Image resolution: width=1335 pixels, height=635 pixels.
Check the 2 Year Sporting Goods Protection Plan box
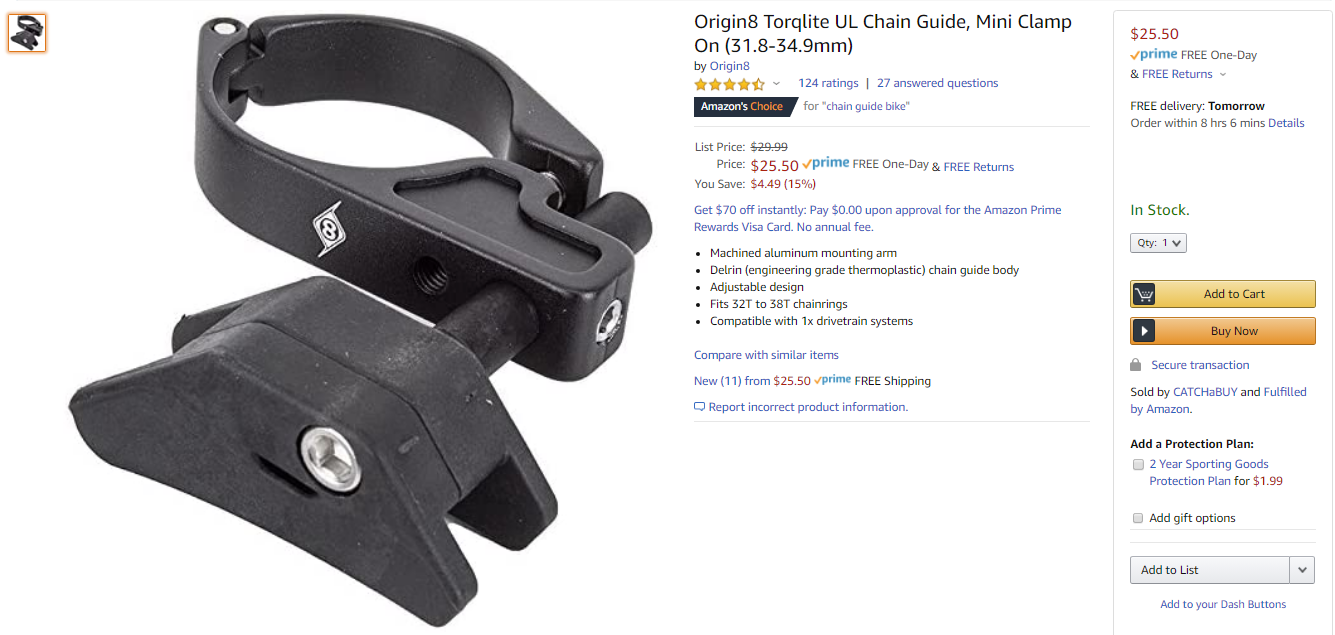(x=1138, y=464)
